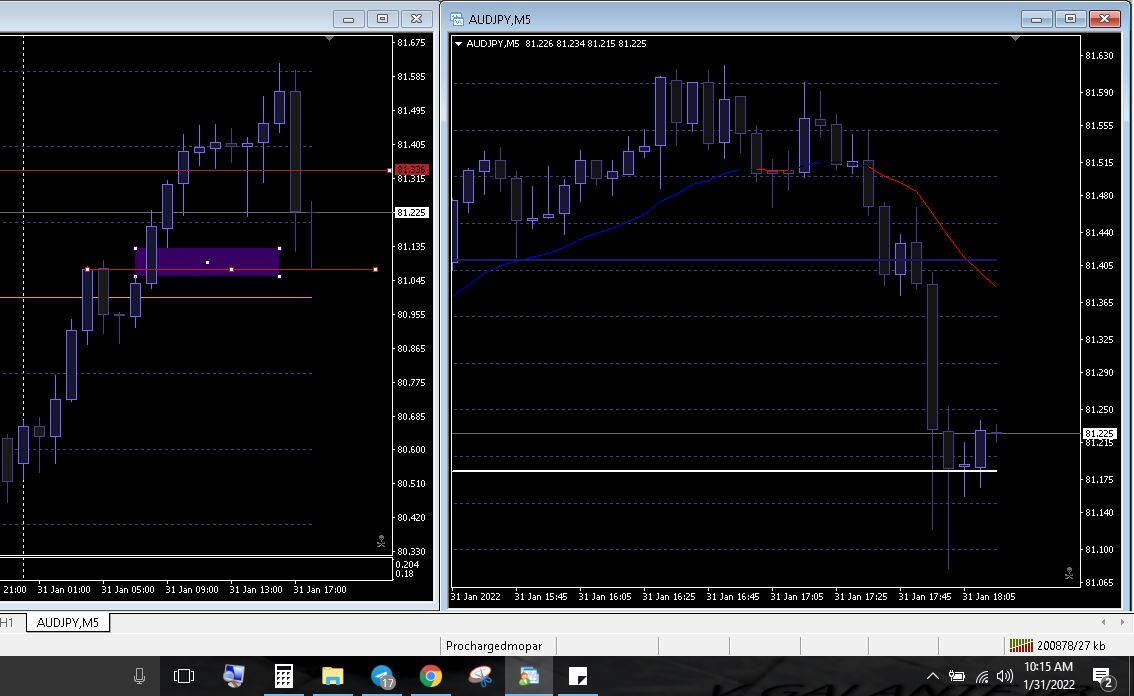Open the notification center icon
The width and height of the screenshot is (1134, 696).
1102,676
